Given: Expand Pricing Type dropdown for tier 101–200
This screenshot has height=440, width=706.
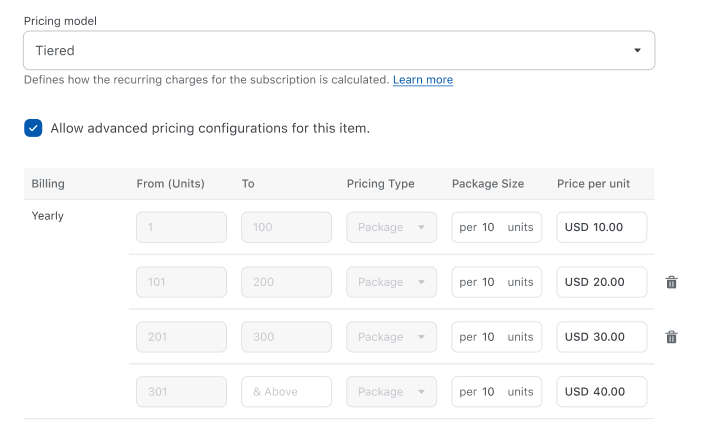Looking at the screenshot, I should coord(391,282).
